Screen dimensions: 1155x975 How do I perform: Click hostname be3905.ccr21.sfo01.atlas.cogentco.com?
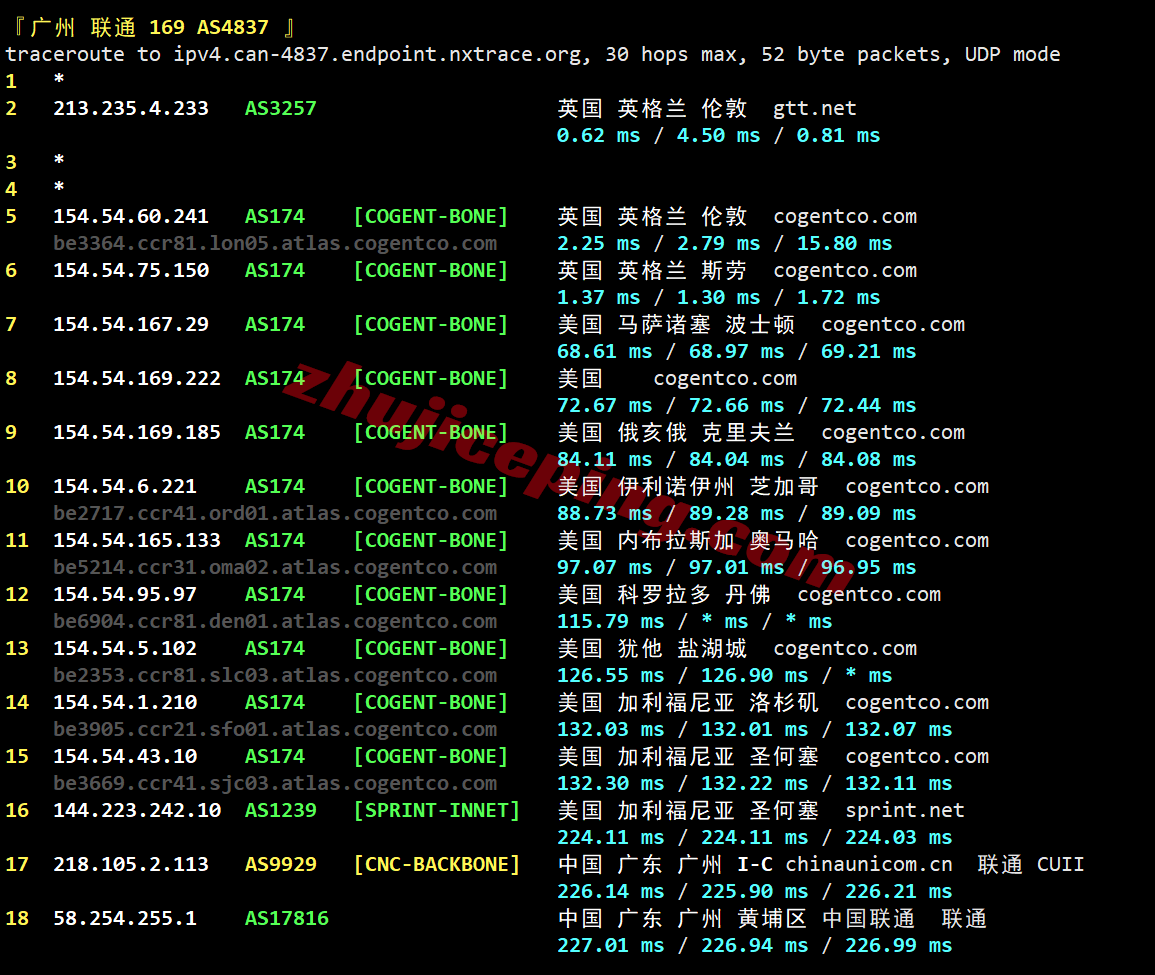point(275,729)
